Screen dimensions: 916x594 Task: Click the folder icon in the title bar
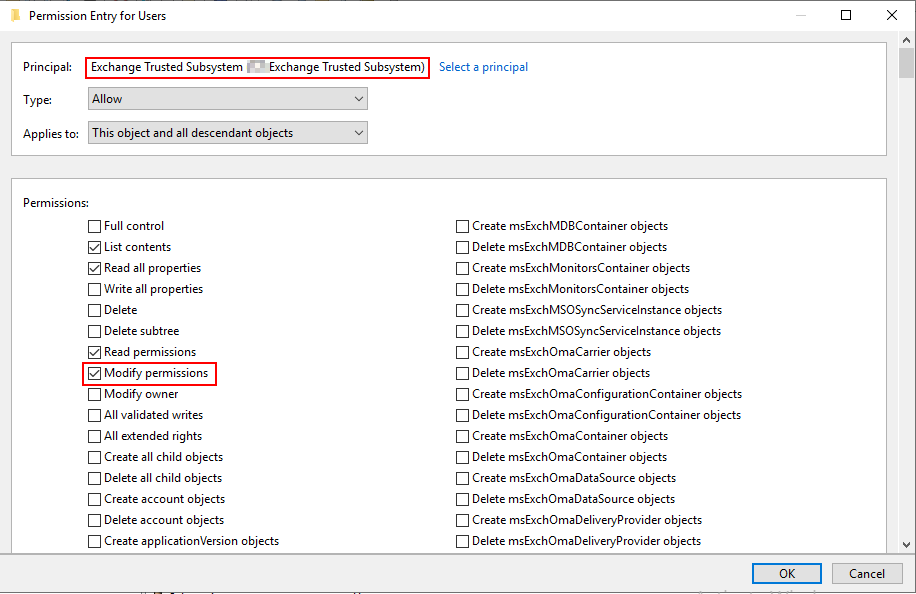(16, 15)
